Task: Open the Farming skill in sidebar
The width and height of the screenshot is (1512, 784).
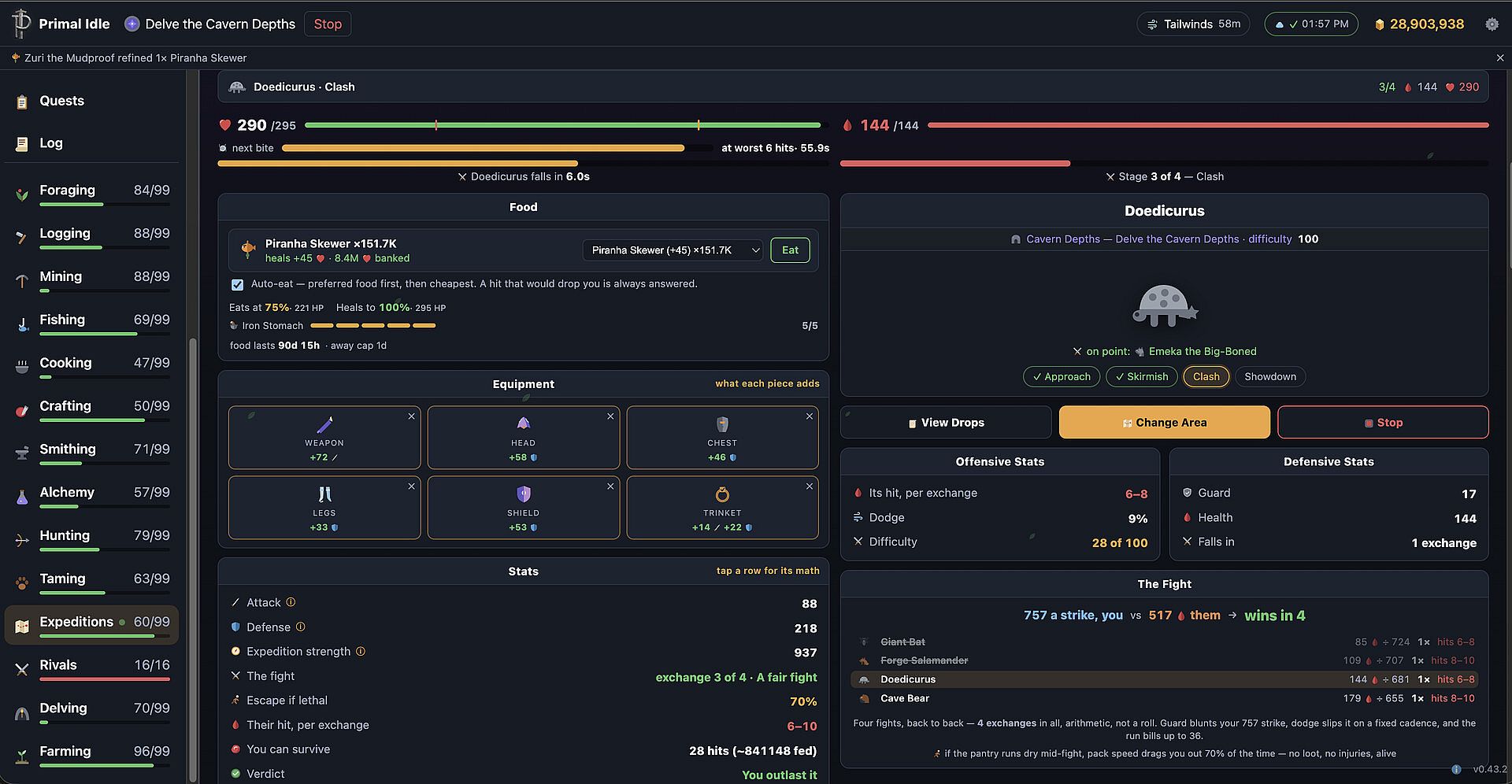Action: pyautogui.click(x=92, y=753)
